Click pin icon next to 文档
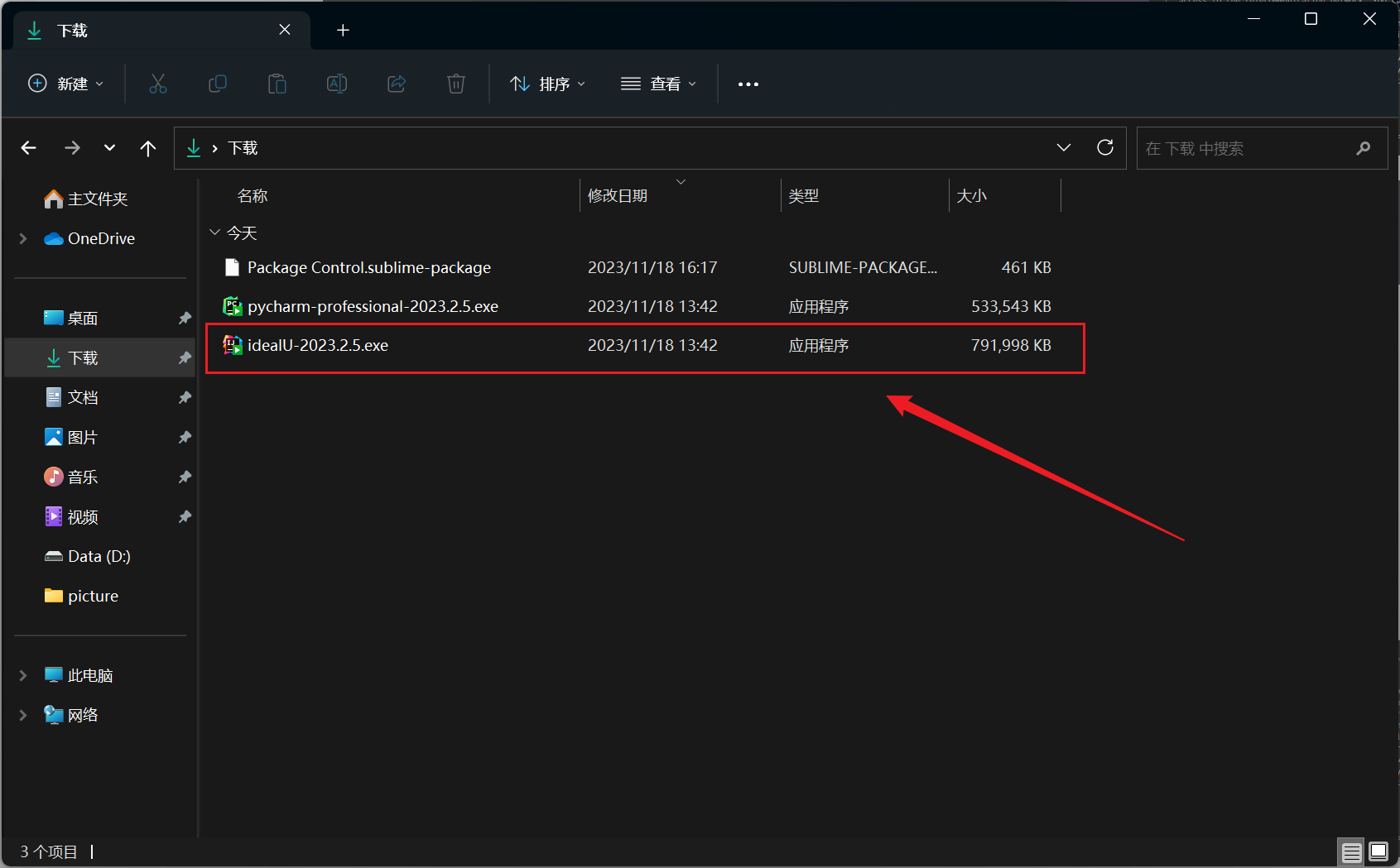The width and height of the screenshot is (1400, 868). [185, 397]
